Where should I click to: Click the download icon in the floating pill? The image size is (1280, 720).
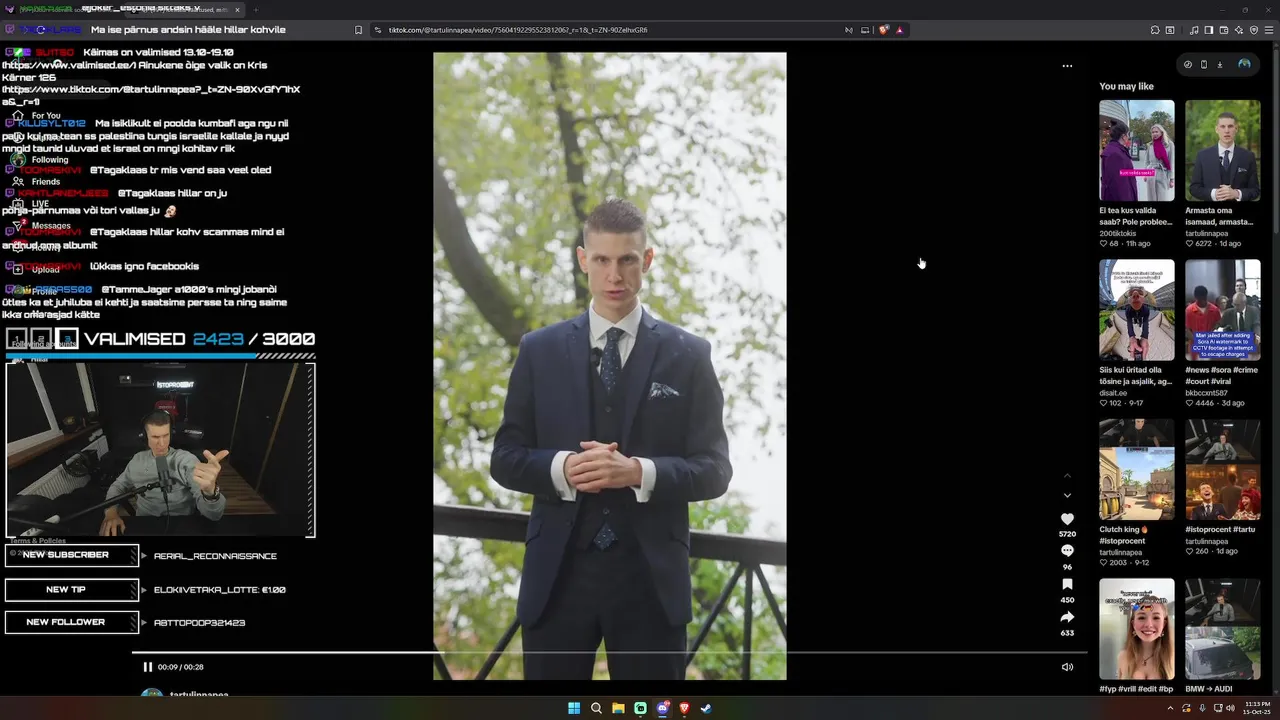click(1220, 64)
